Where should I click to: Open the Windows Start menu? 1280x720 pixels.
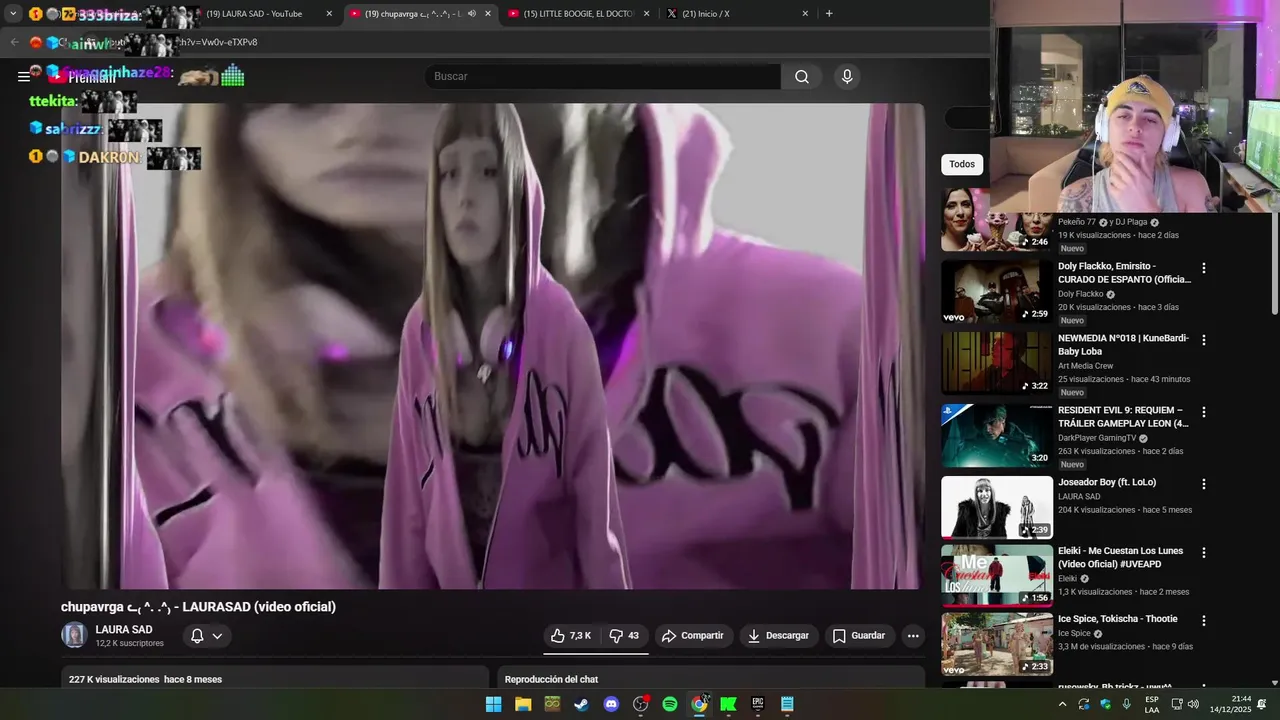point(493,704)
